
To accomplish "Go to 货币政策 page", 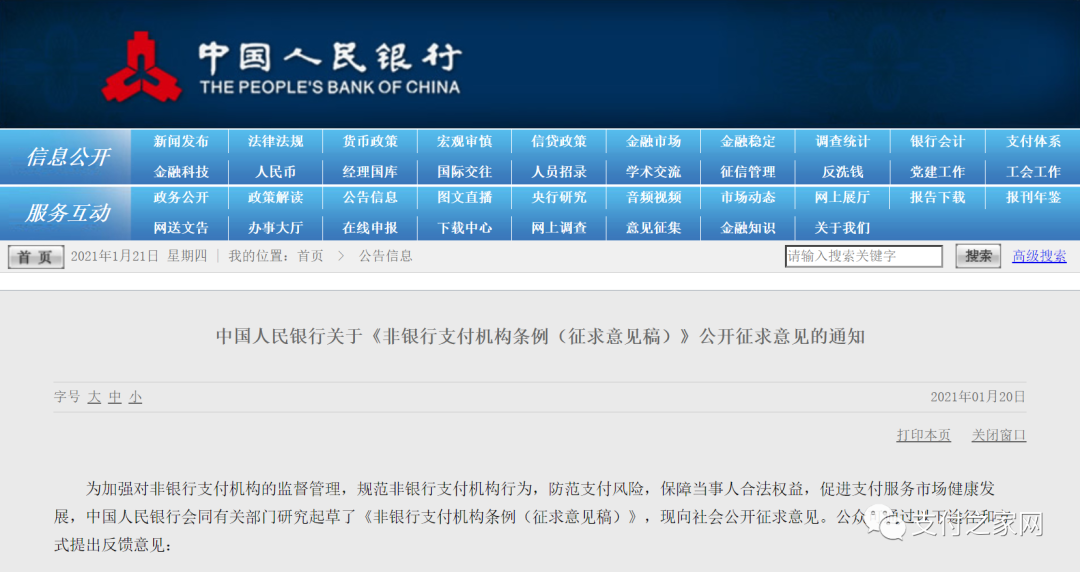I will tap(371, 141).
